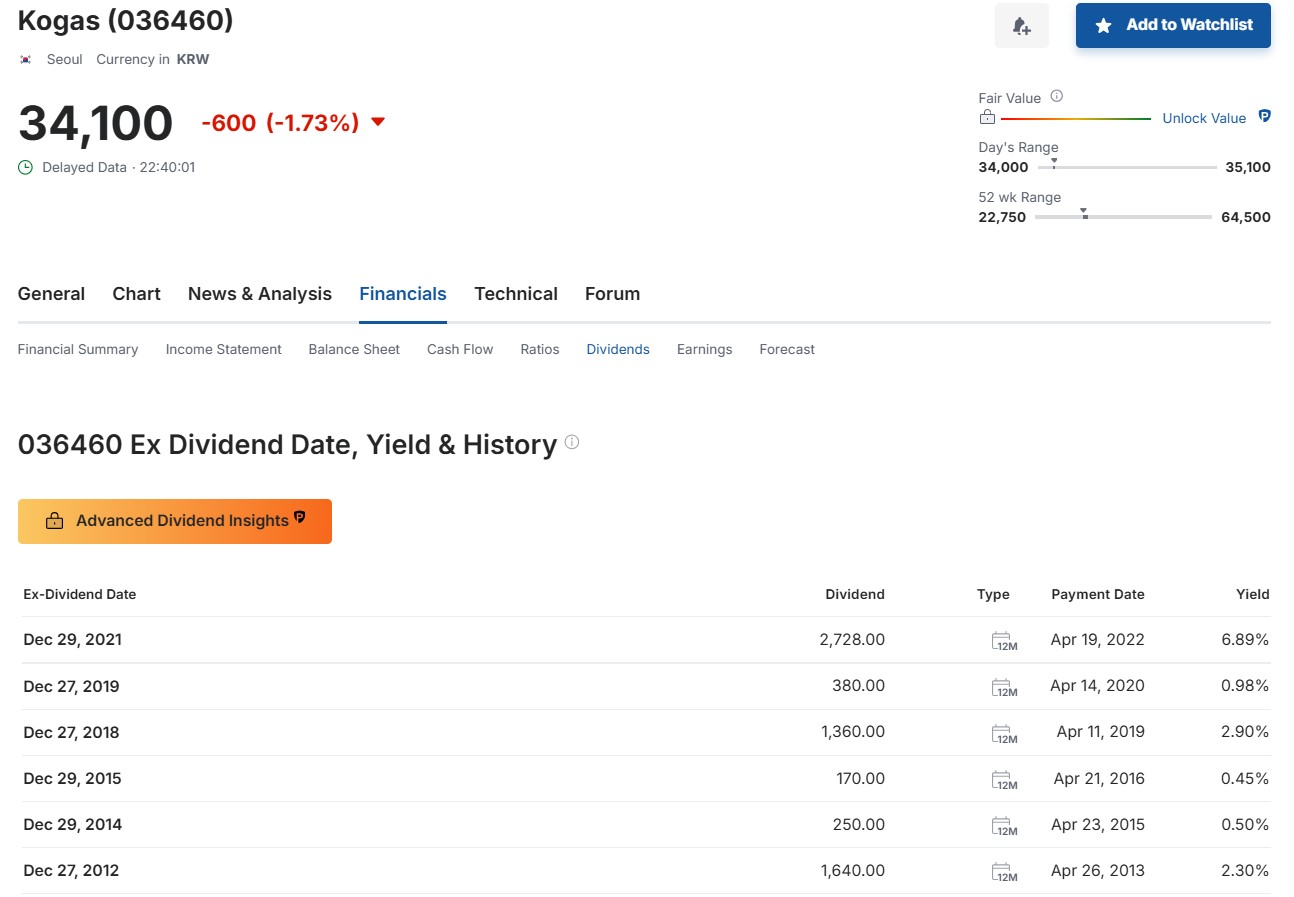Image resolution: width=1294 pixels, height=897 pixels.
Task: Select the Dividends sub-tab
Action: coord(618,349)
